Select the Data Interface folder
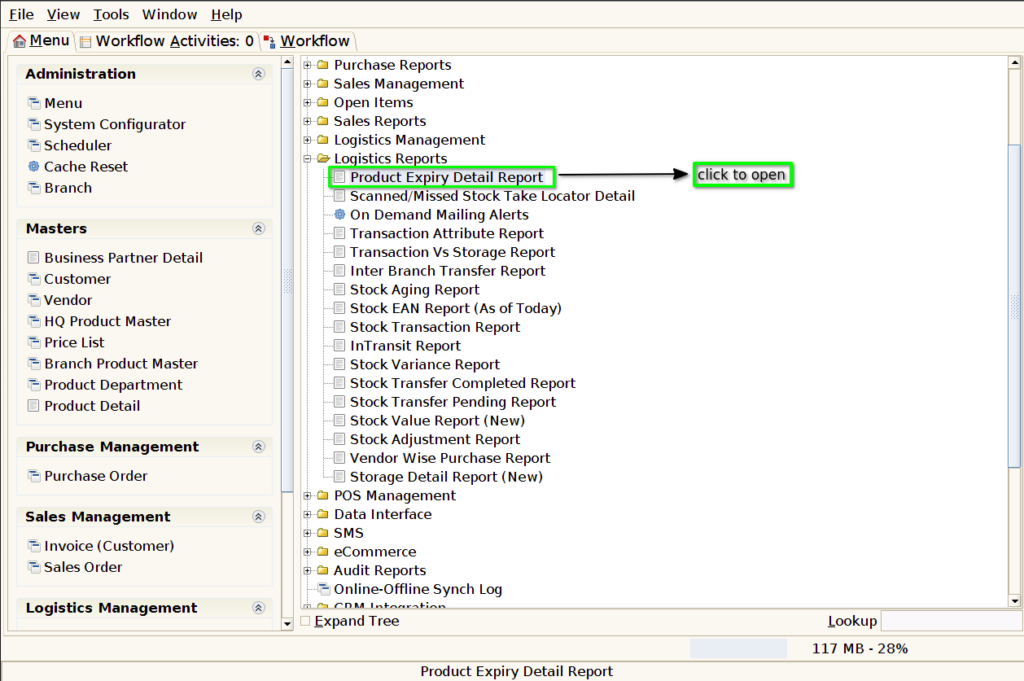The image size is (1024, 681). (x=383, y=514)
